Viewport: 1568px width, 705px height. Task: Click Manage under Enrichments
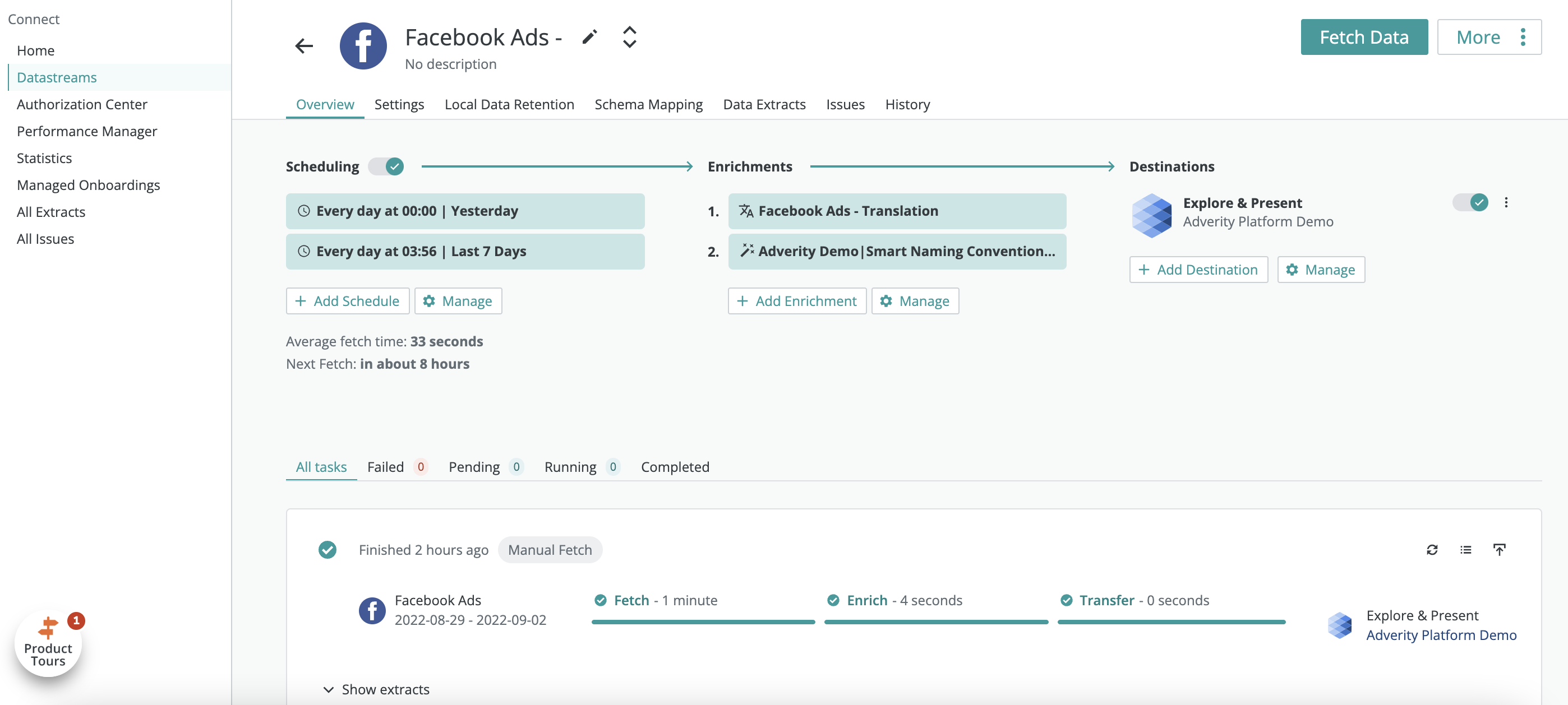915,301
